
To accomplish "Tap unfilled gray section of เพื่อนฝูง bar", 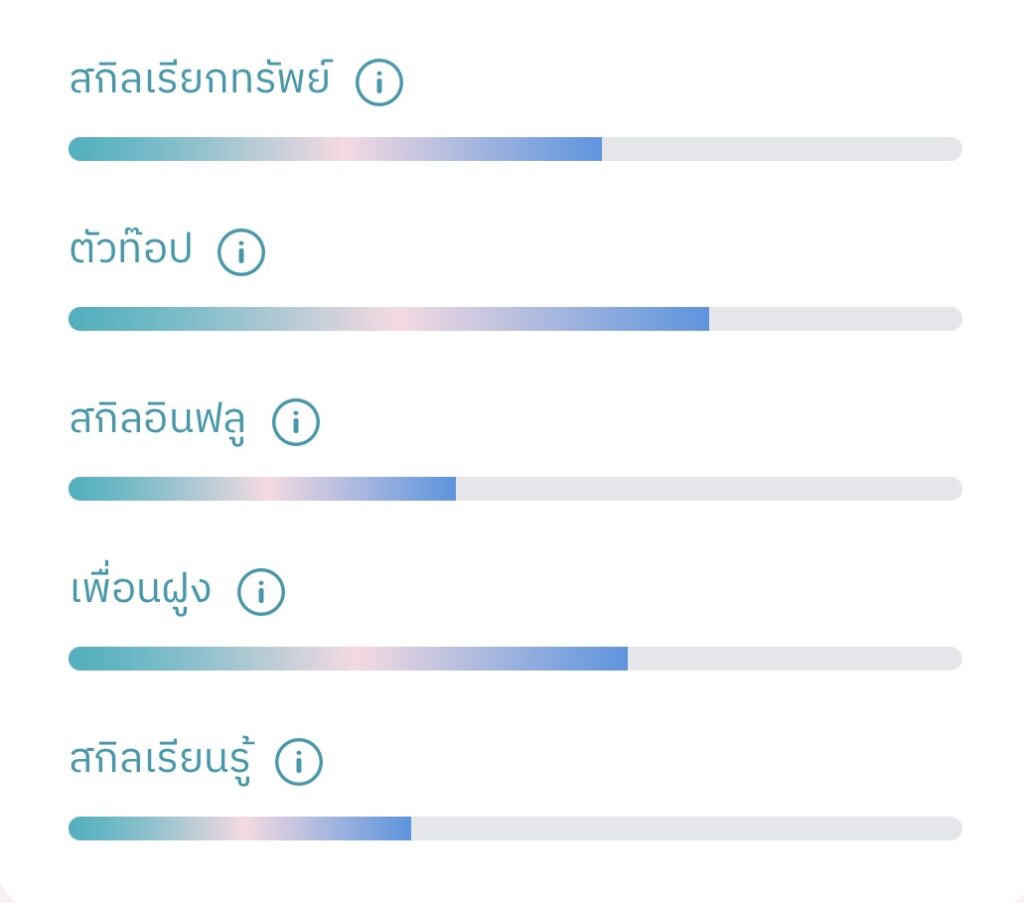I will pyautogui.click(x=795, y=659).
